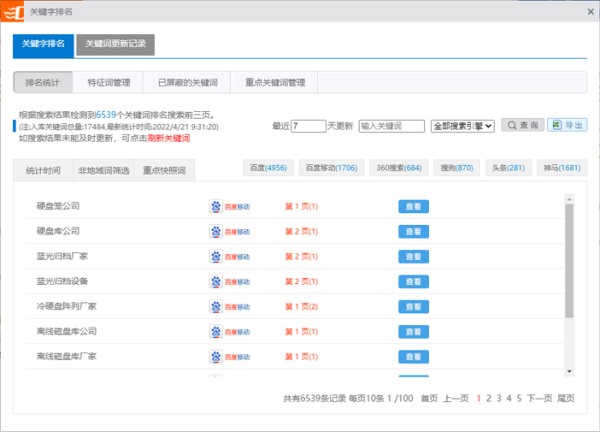Go to pagination page 1
Screen dimensions: 600x432
tap(479, 398)
